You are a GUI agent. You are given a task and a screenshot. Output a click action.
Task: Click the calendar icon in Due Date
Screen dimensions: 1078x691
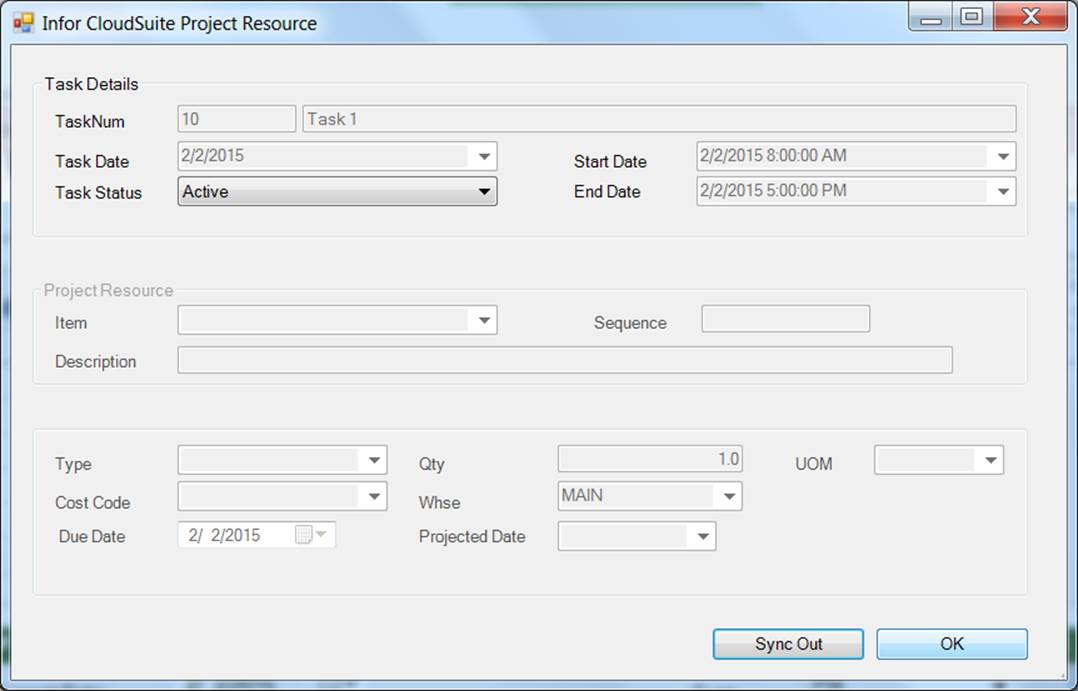[304, 536]
